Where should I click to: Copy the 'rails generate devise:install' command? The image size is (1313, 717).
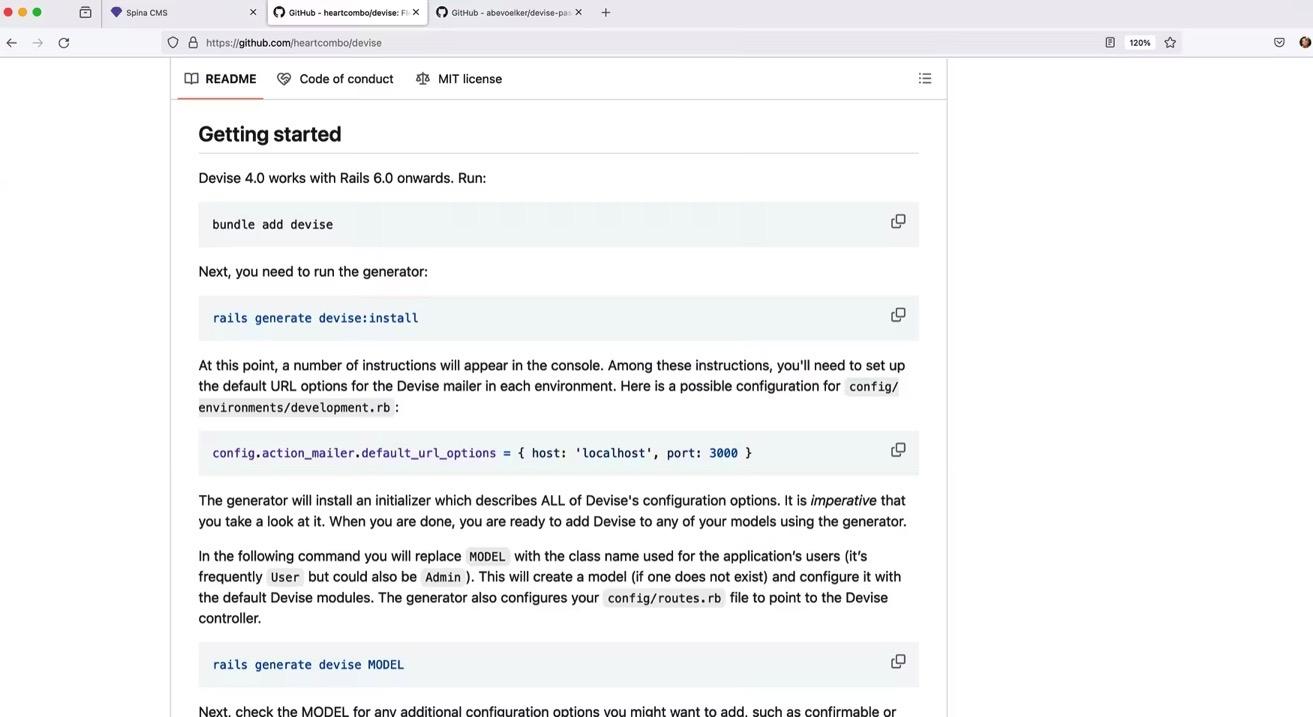click(x=898, y=315)
